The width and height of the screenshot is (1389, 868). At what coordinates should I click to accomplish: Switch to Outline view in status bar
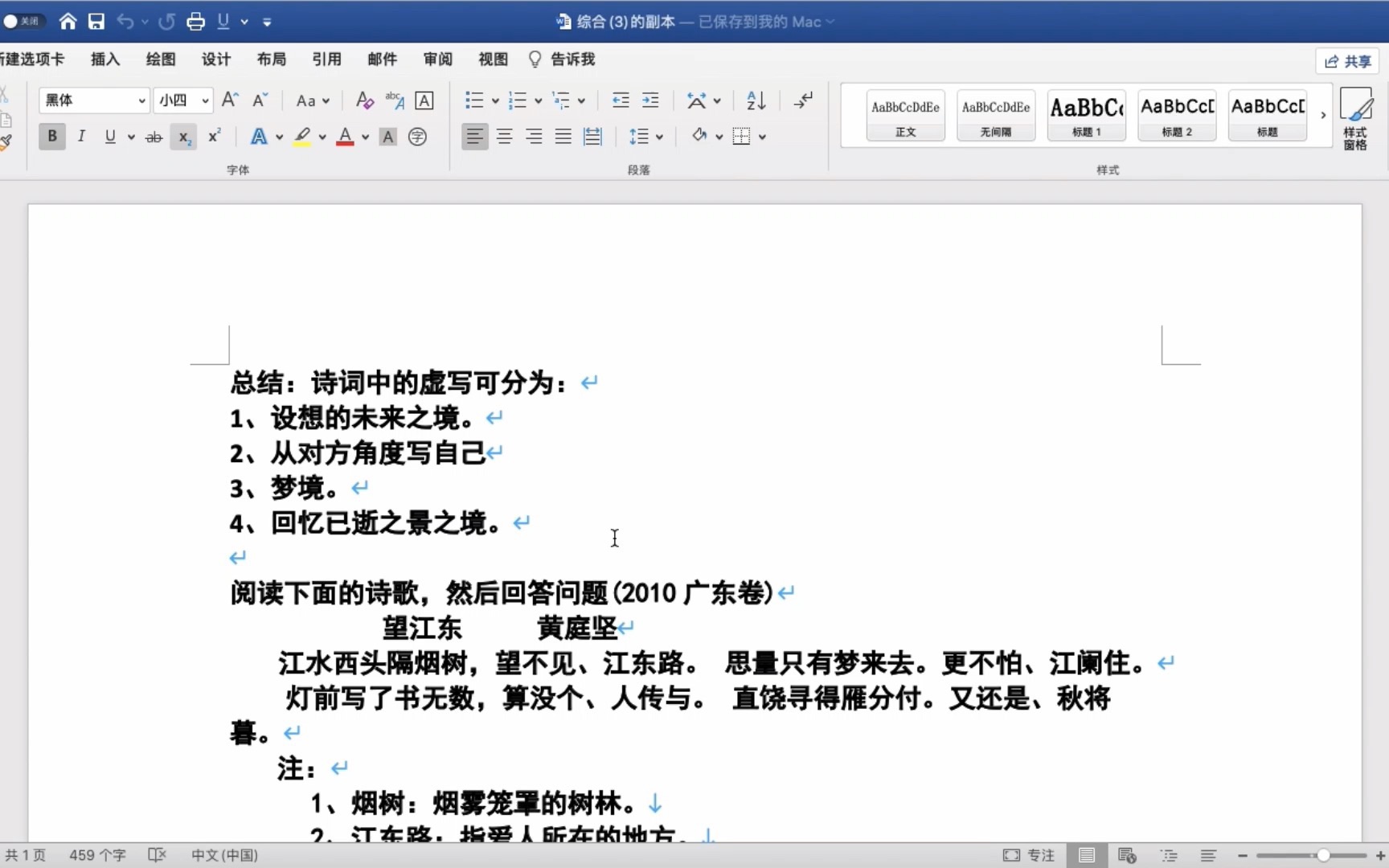pos(1168,855)
